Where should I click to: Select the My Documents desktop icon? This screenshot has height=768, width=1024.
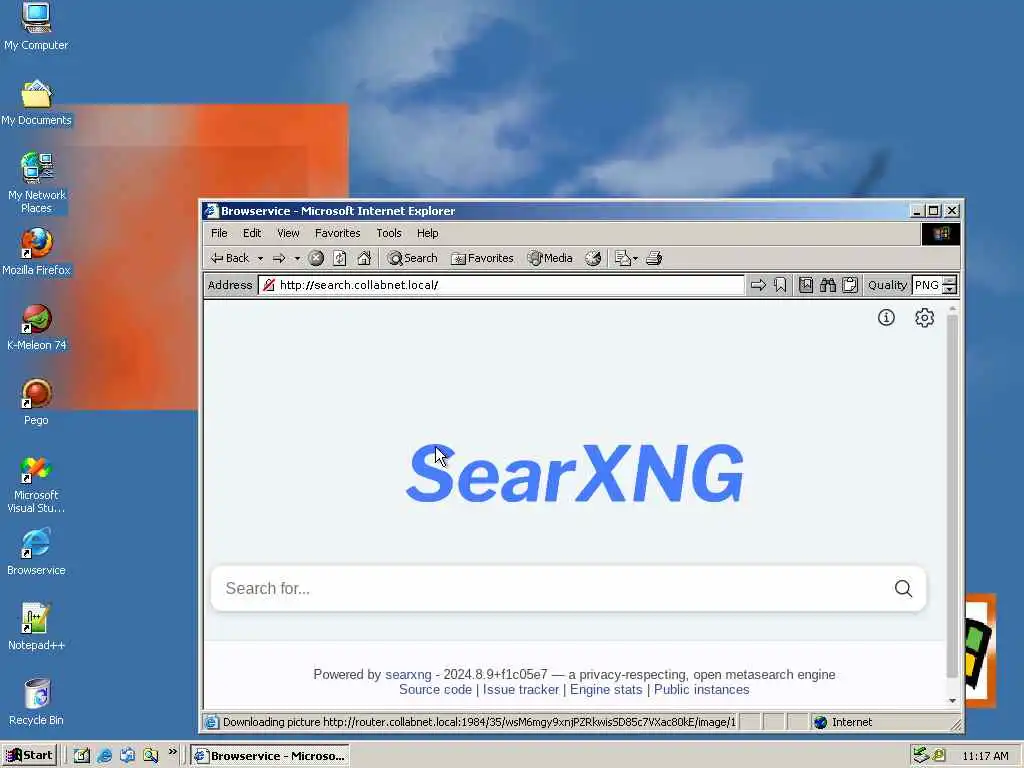36,103
